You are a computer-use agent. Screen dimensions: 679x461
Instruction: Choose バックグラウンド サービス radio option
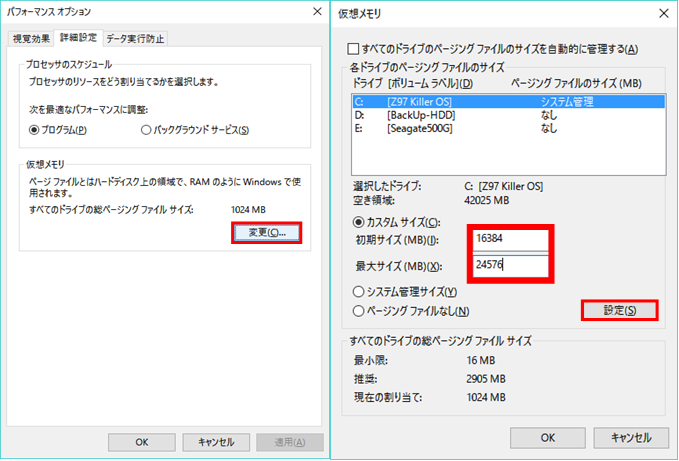(147, 130)
